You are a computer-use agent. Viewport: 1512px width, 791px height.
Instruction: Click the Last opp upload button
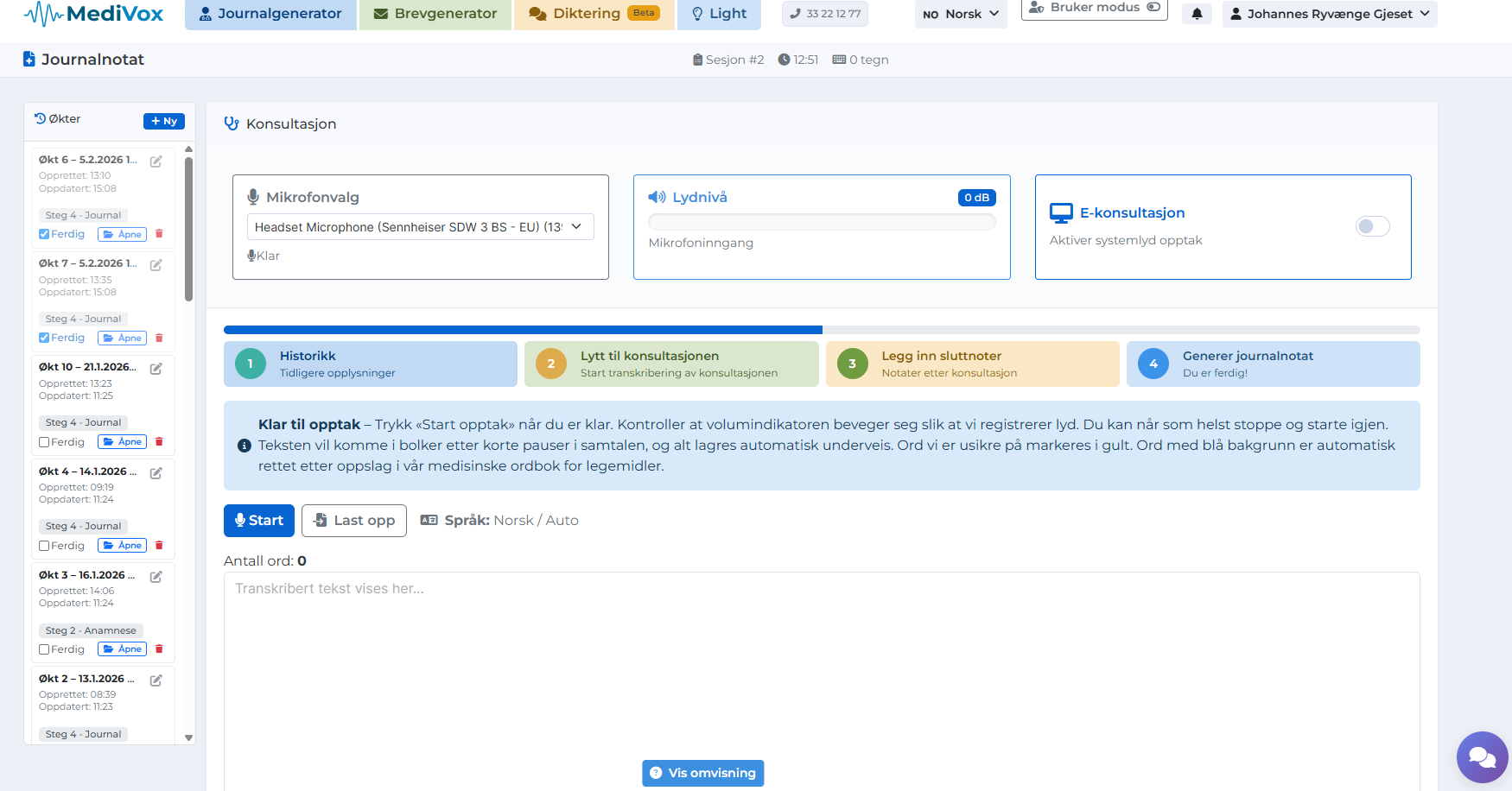coord(354,521)
